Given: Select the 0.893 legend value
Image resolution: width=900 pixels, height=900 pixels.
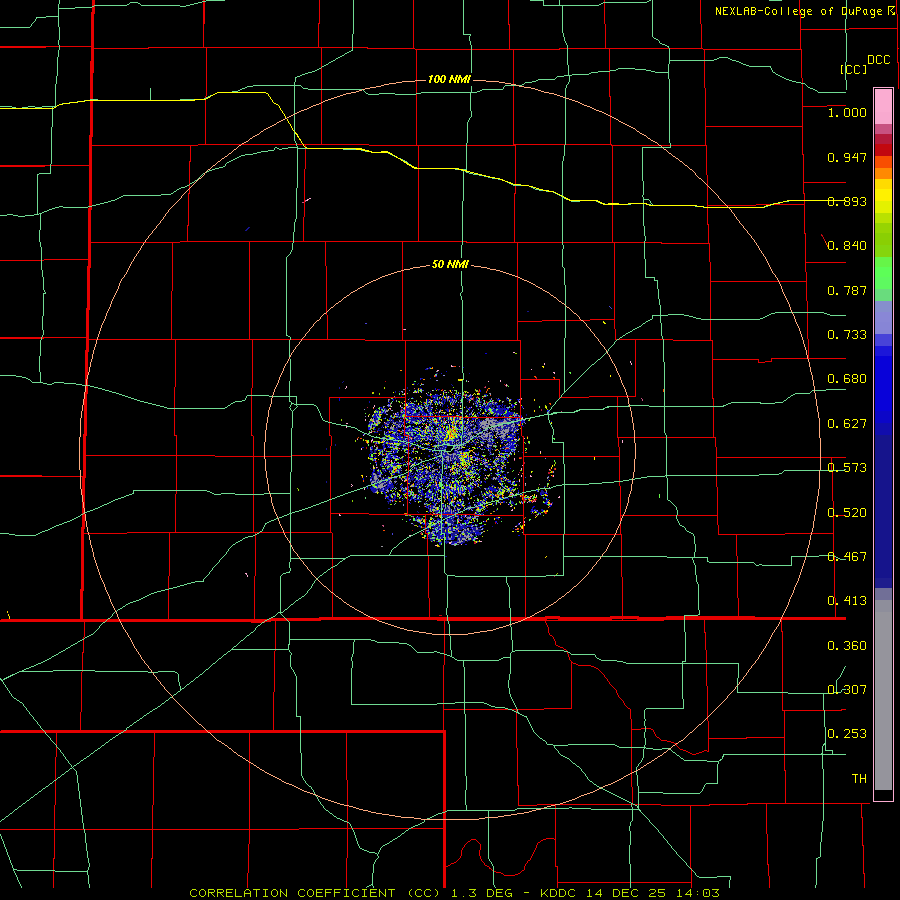Looking at the screenshot, I should point(847,201).
